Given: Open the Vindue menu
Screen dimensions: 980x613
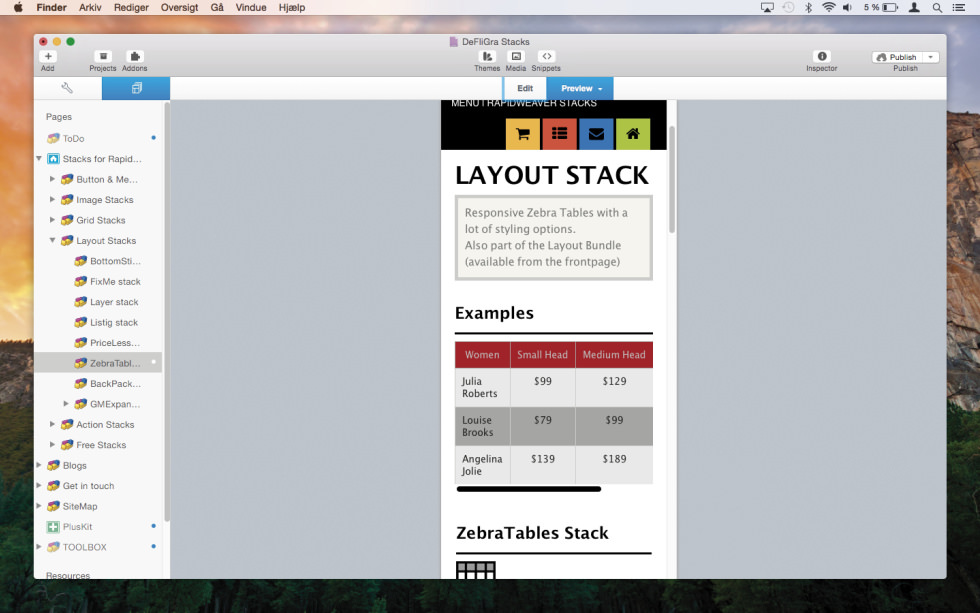Looking at the screenshot, I should tap(251, 7).
